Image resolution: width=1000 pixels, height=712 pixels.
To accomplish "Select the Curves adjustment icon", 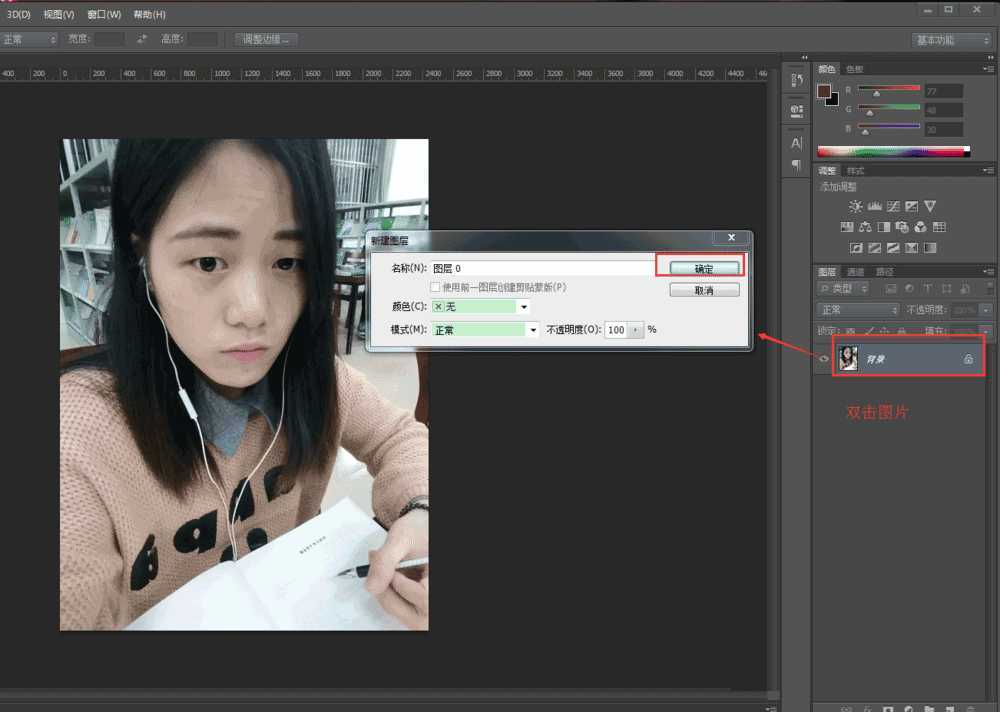I will coord(894,207).
